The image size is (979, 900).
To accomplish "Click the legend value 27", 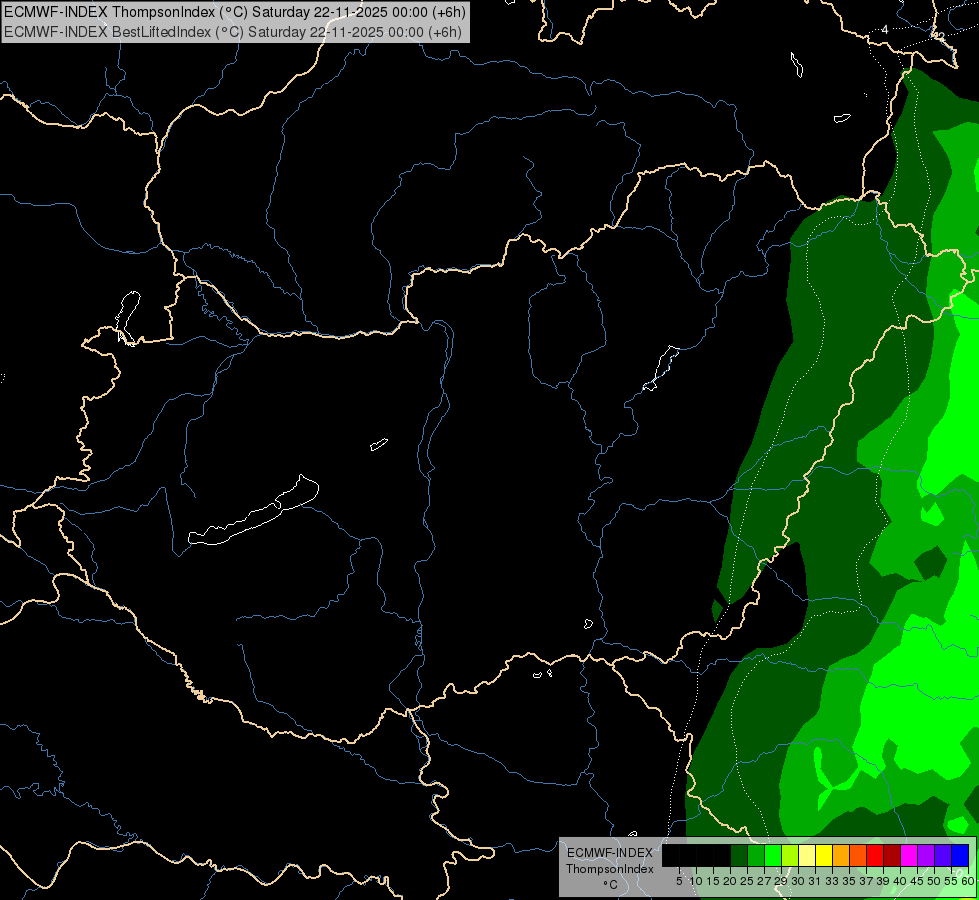I will pos(764,881).
